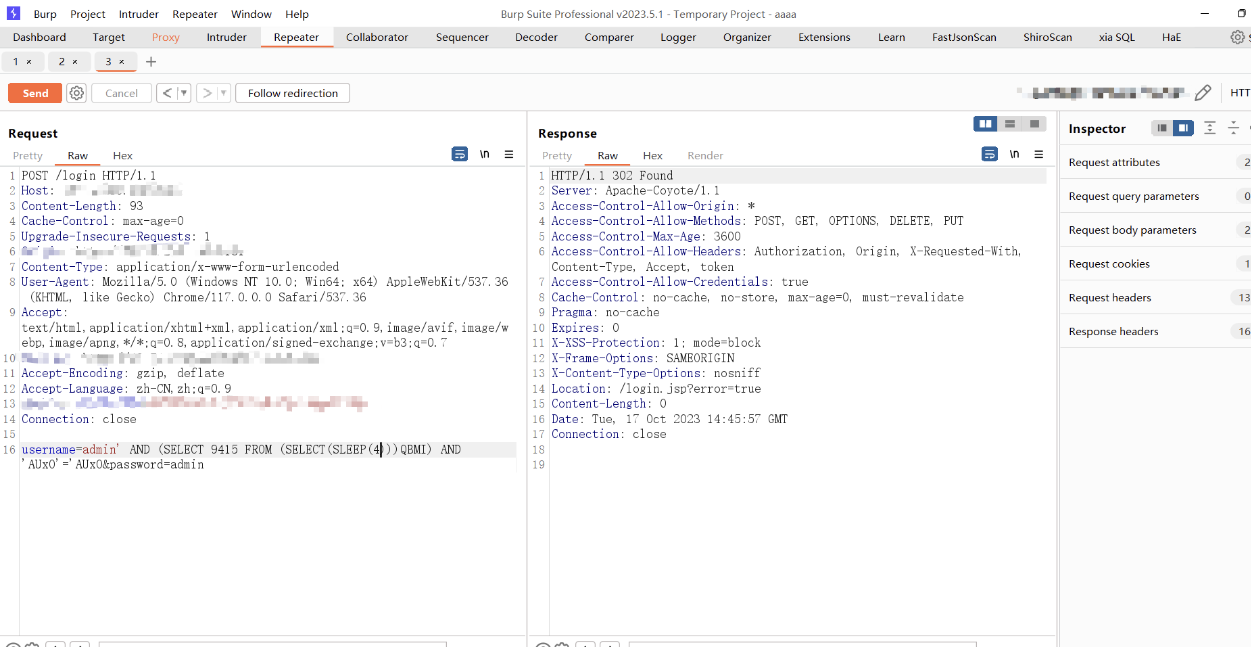Expand Request cookies section

pyautogui.click(x=1155, y=264)
